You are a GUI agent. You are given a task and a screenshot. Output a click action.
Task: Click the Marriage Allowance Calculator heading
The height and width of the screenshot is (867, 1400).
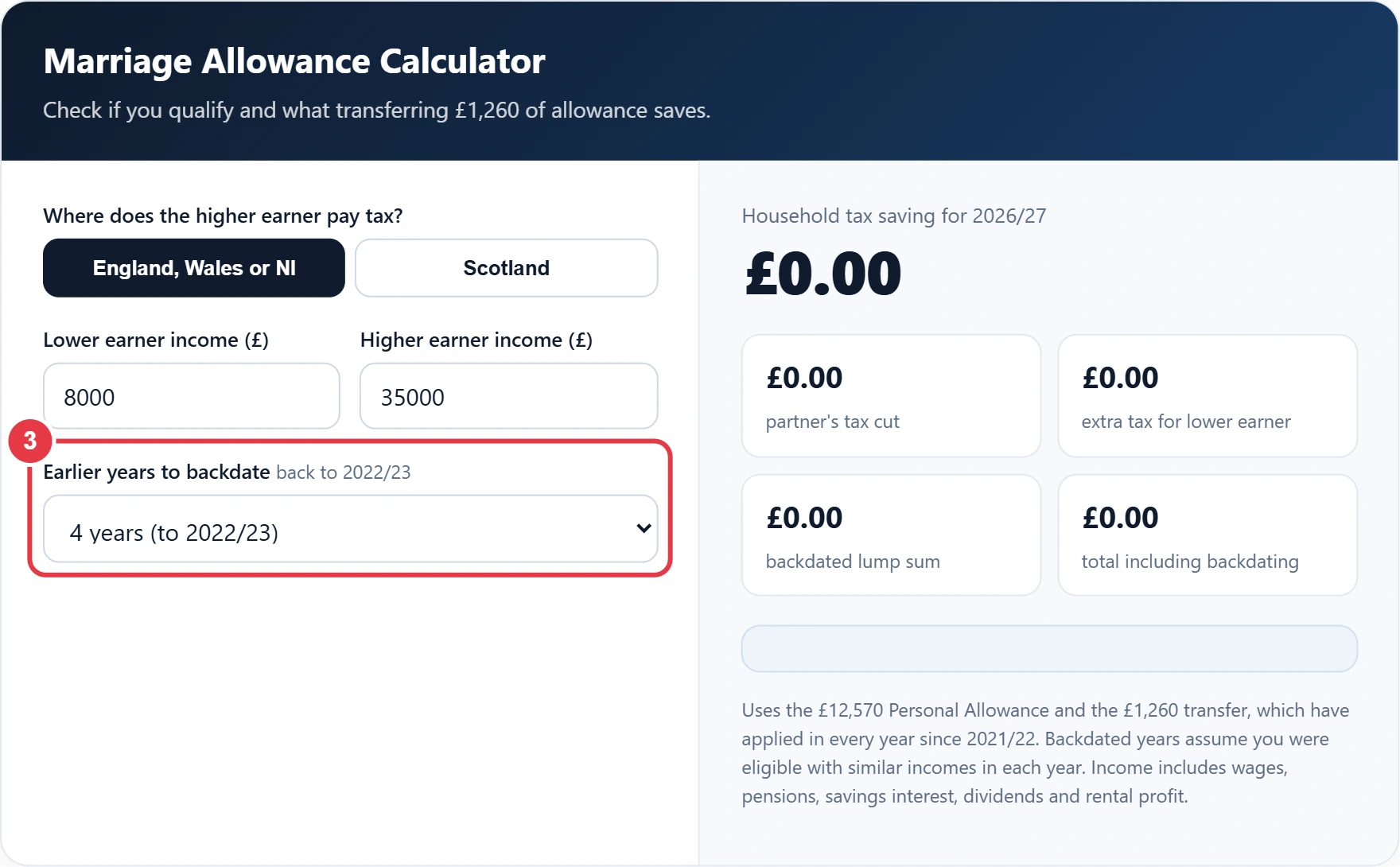point(294,61)
